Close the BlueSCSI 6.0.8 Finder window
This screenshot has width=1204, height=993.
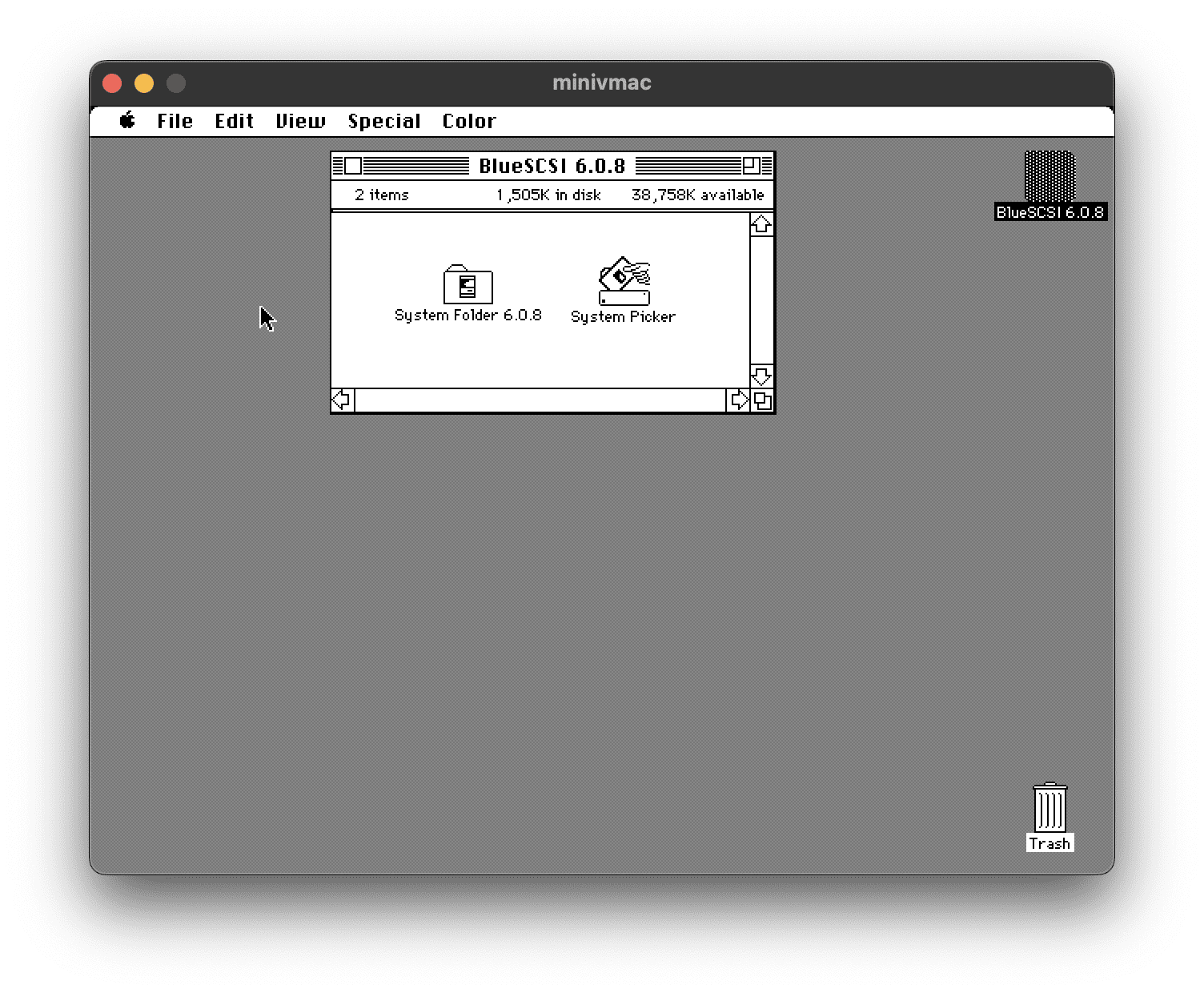click(x=353, y=166)
